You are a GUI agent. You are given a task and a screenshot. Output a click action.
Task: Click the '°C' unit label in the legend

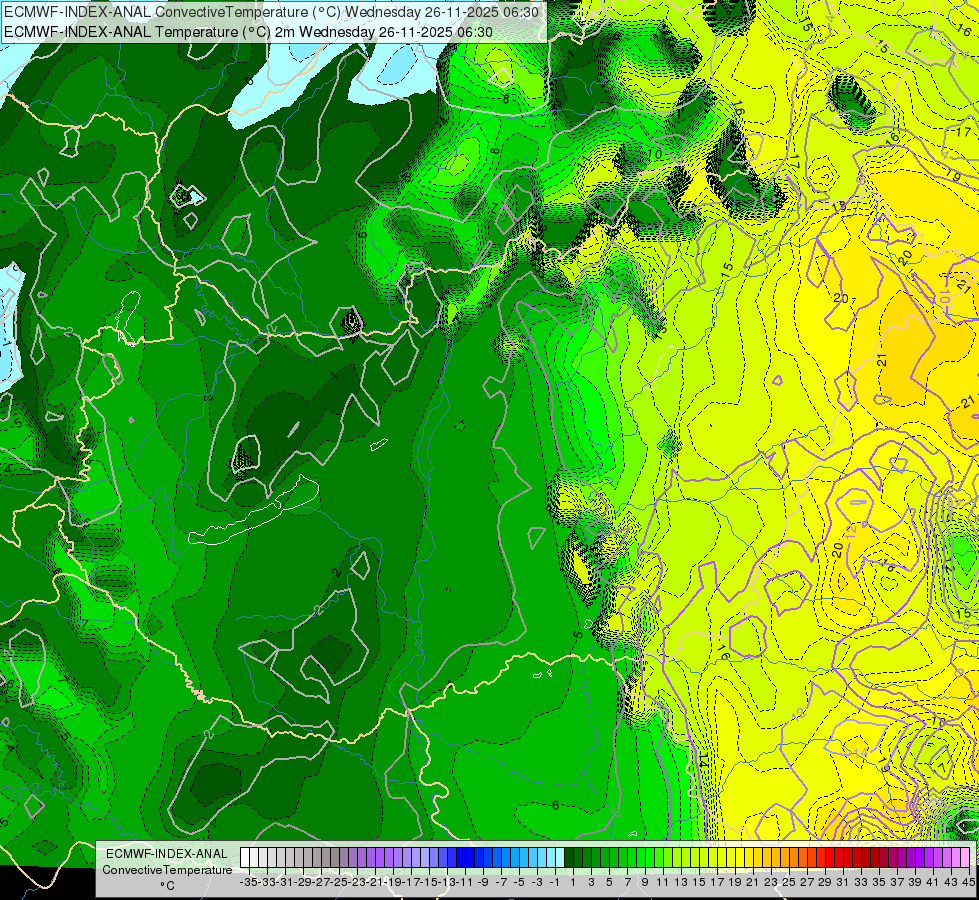[x=167, y=886]
